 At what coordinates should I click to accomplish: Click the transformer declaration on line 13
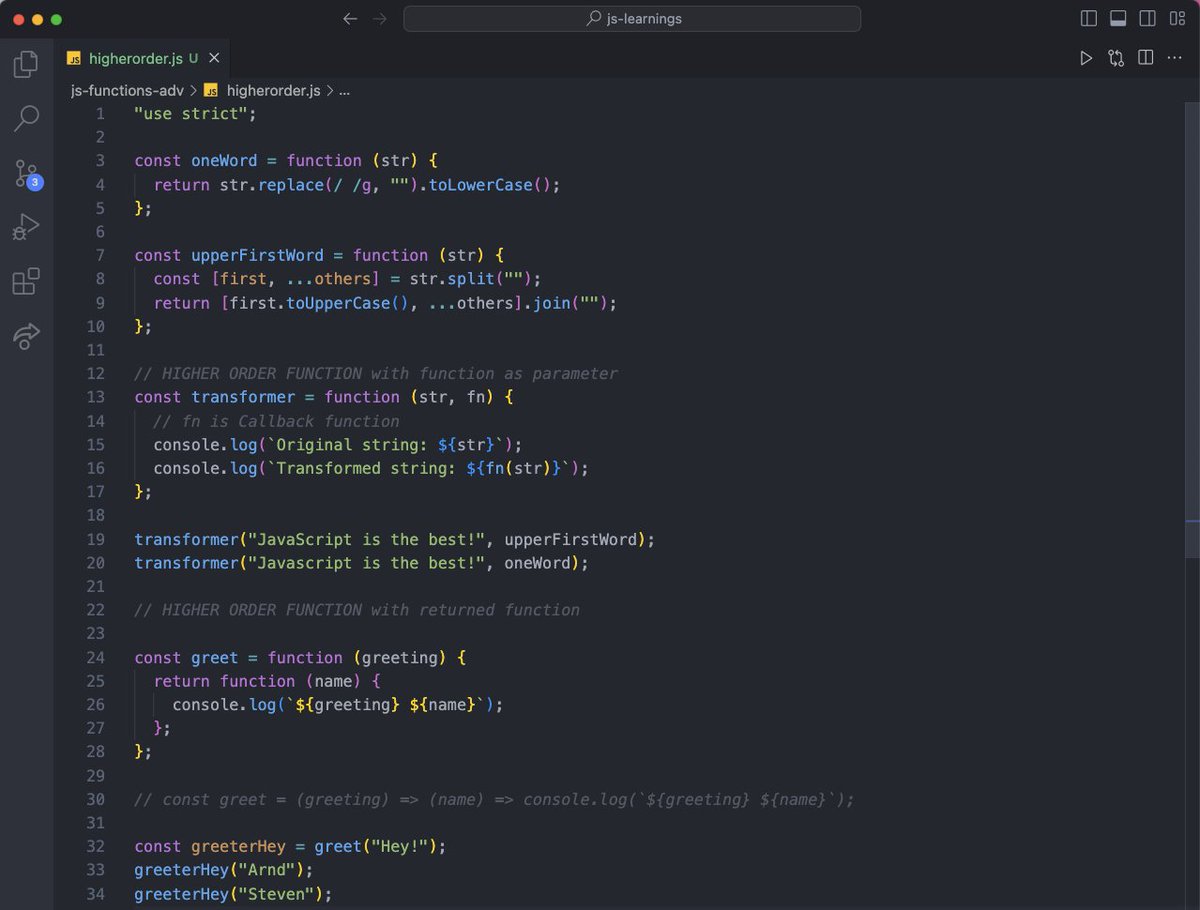click(243, 397)
